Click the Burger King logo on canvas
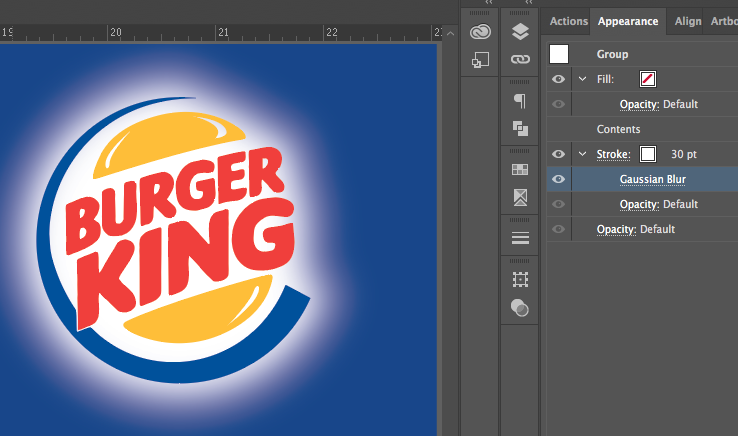The image size is (738, 436). (173, 240)
